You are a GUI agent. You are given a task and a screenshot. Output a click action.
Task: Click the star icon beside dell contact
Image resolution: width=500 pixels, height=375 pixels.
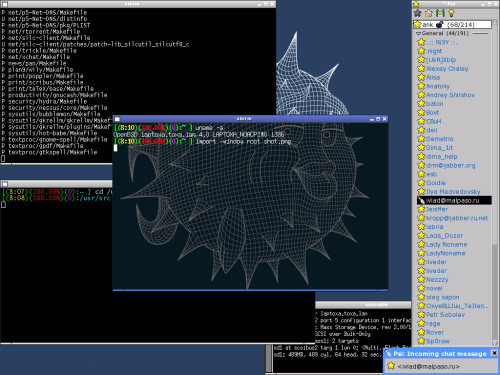(x=421, y=130)
